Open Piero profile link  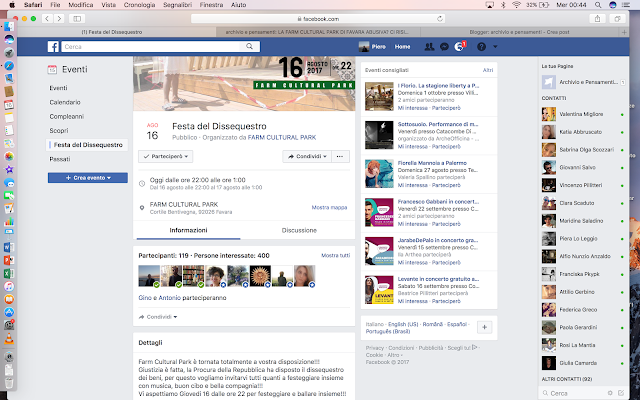pos(372,47)
